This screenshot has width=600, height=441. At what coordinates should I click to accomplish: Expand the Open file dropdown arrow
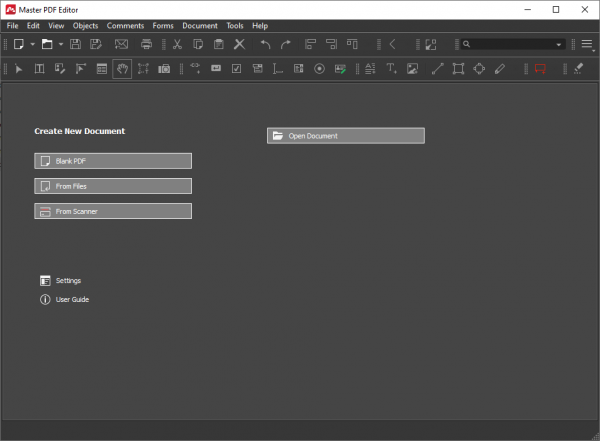[61, 44]
